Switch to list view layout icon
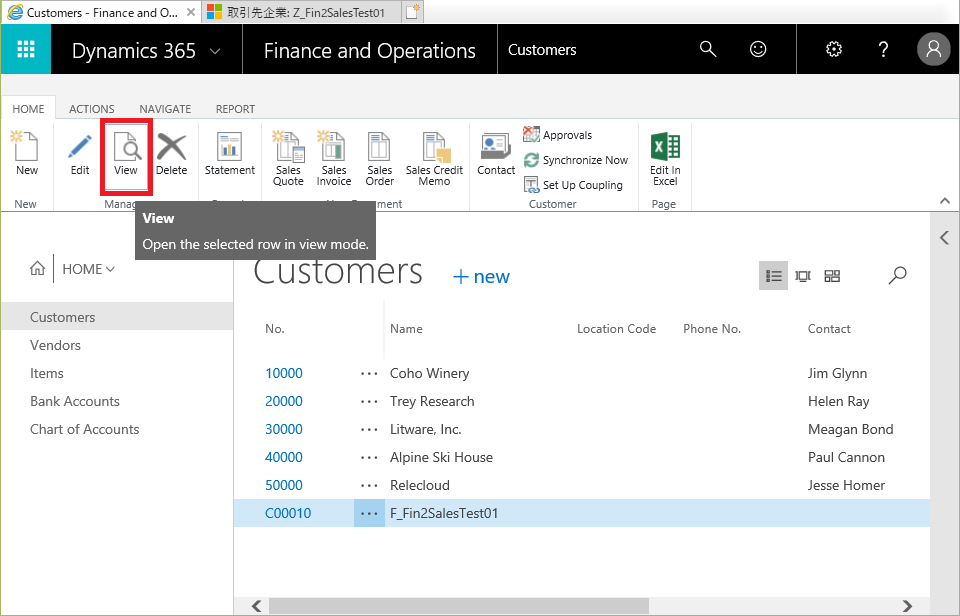Image resolution: width=960 pixels, height=616 pixels. (773, 276)
